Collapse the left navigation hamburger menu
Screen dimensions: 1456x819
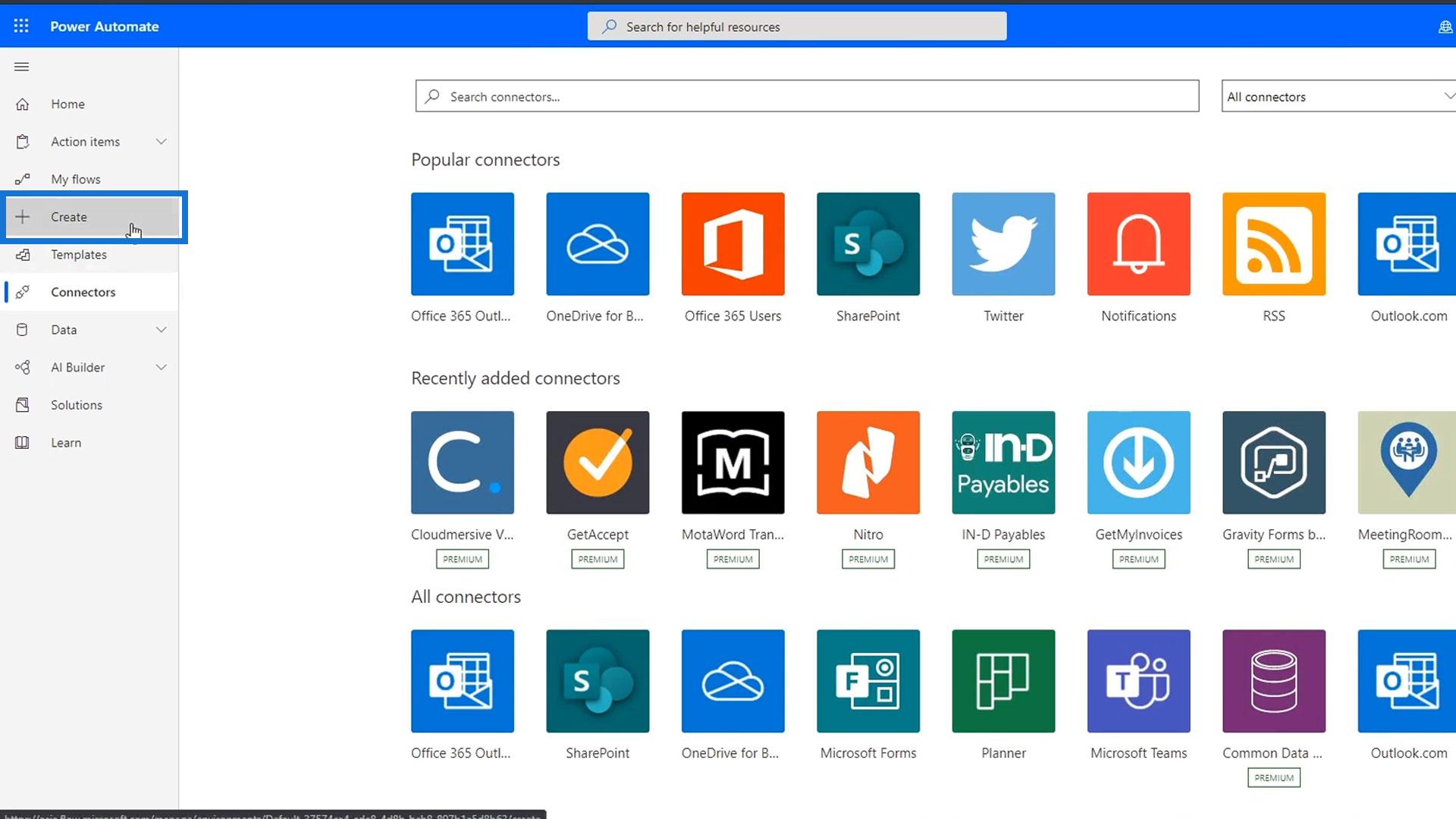point(22,67)
